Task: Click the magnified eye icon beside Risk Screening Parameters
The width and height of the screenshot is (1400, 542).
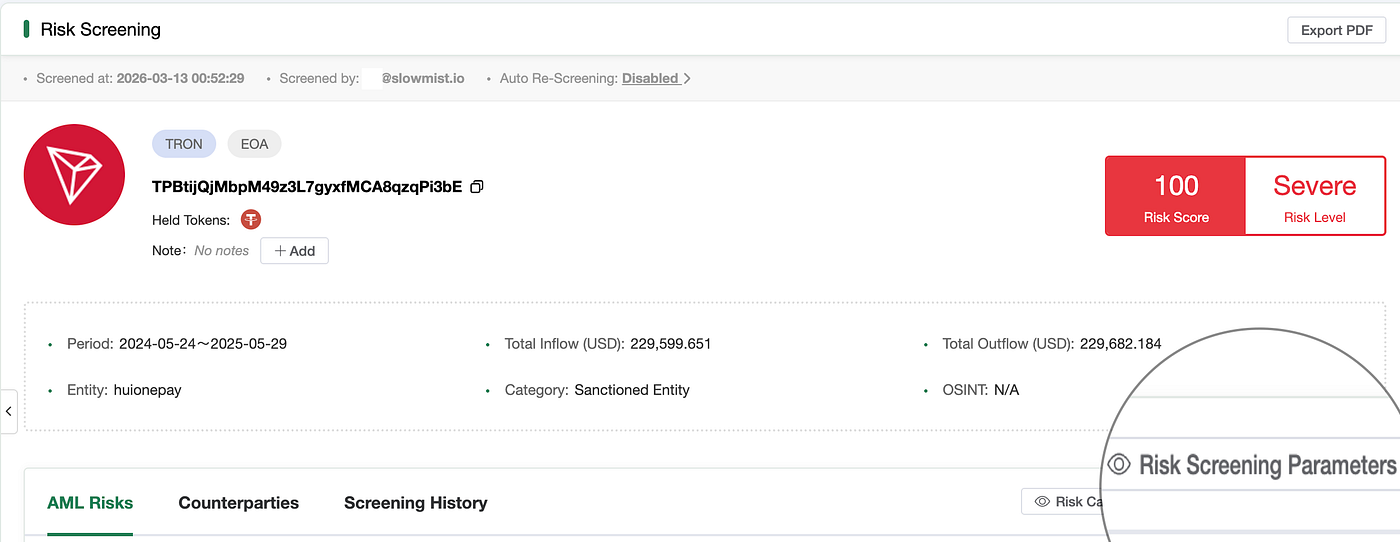Action: click(x=1119, y=465)
